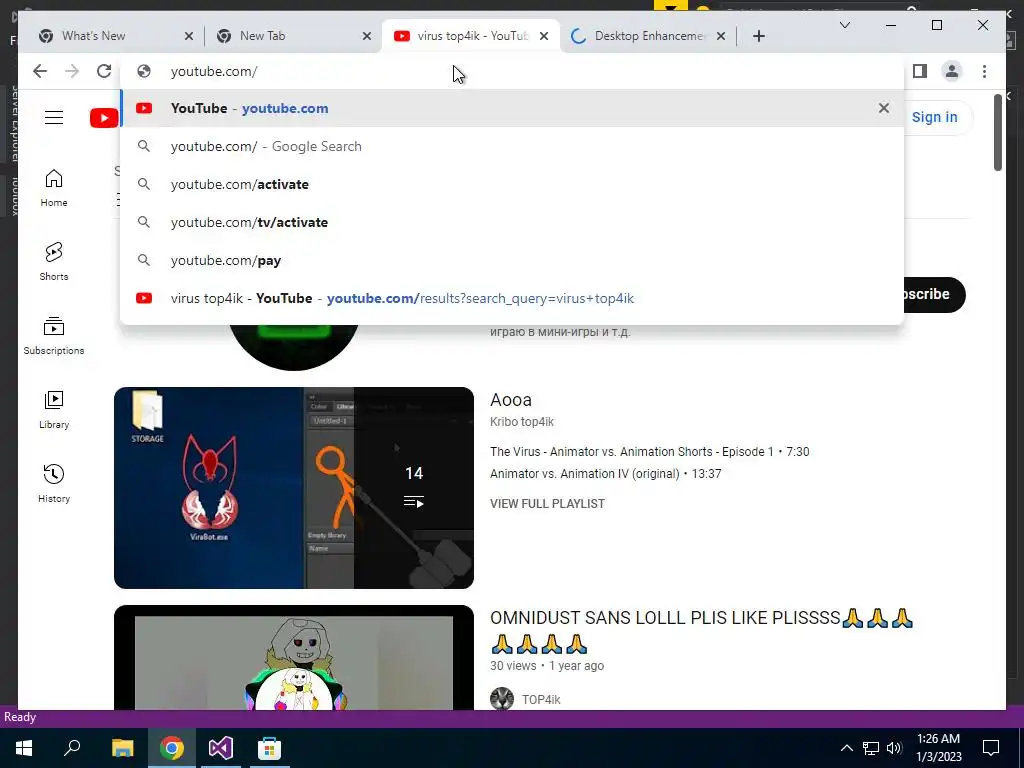Close the What's New tab

point(189,36)
